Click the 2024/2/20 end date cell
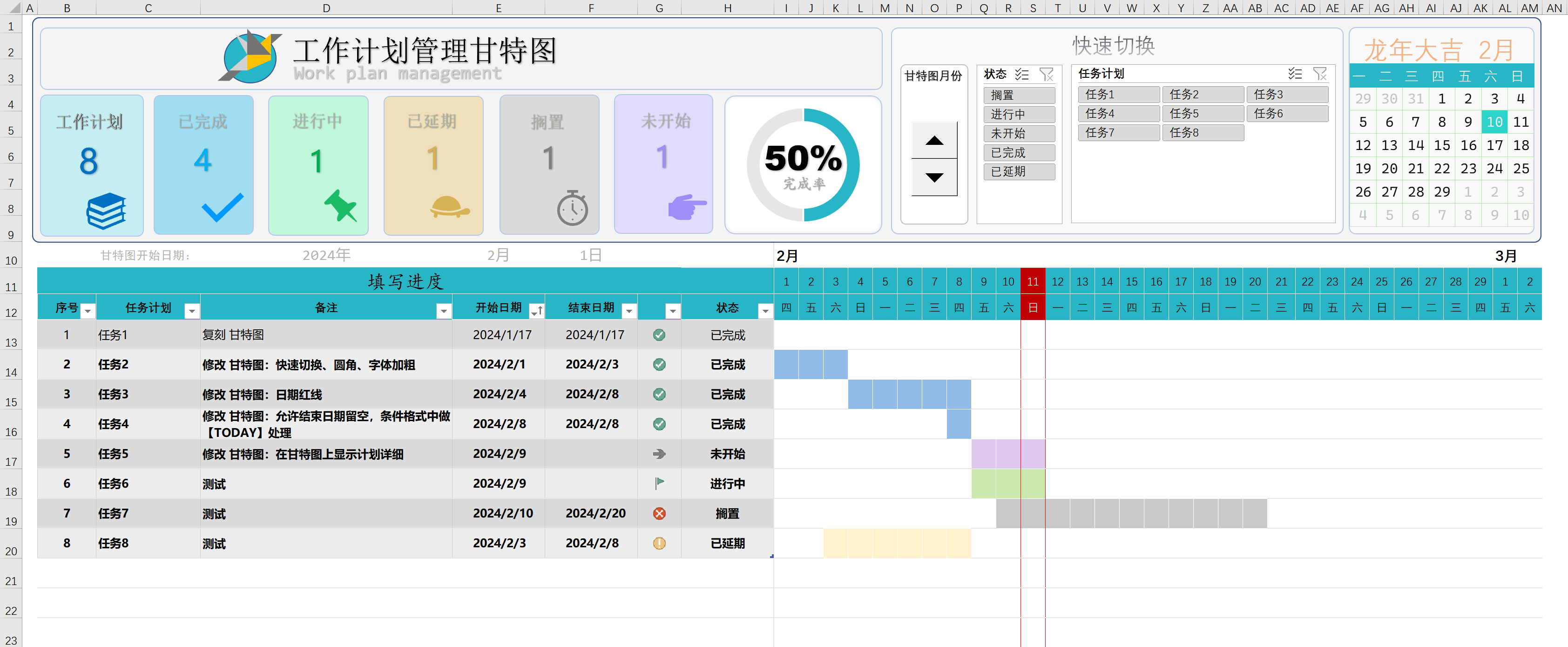 (x=591, y=514)
